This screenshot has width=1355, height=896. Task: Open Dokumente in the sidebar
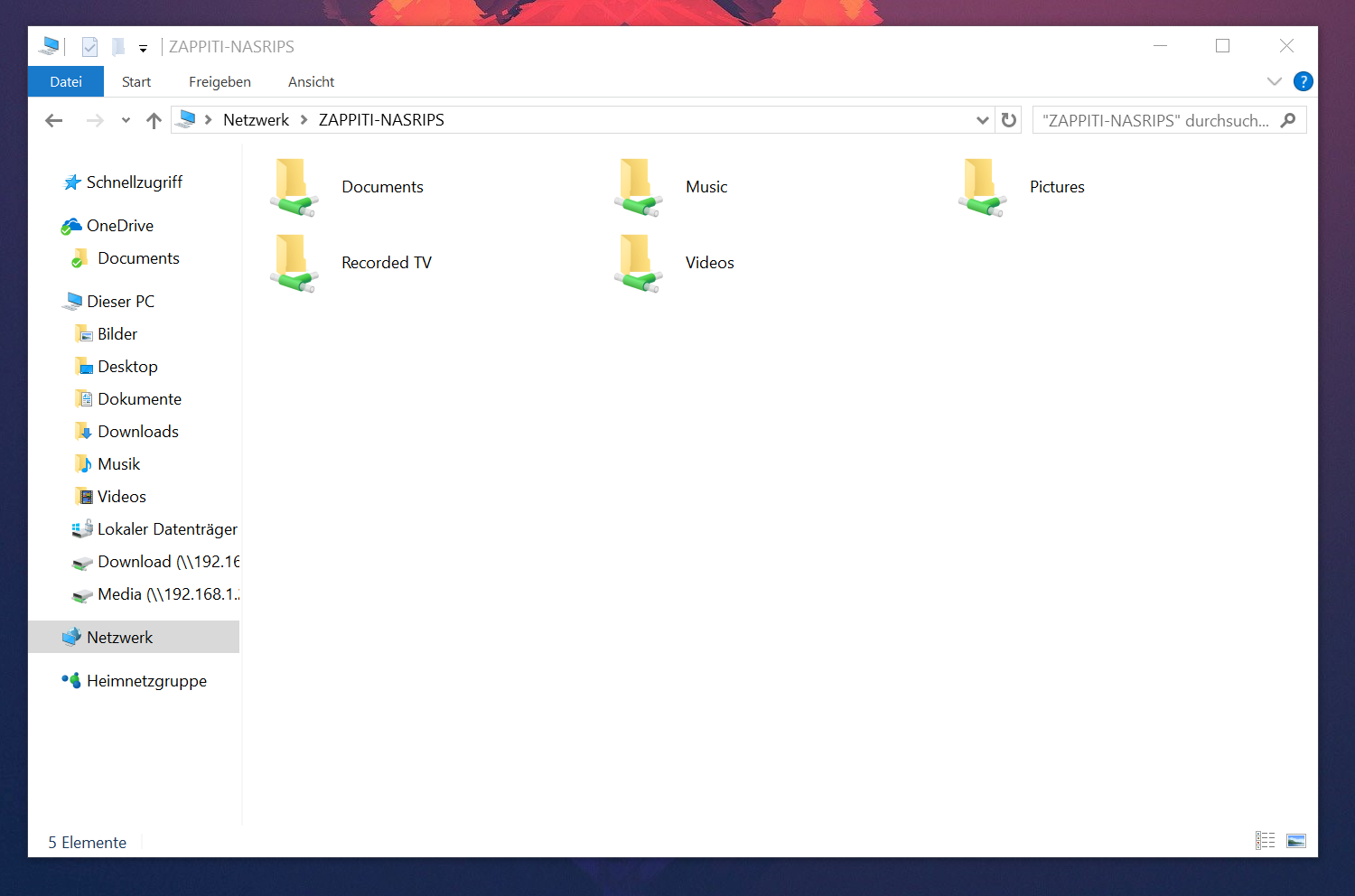(139, 399)
